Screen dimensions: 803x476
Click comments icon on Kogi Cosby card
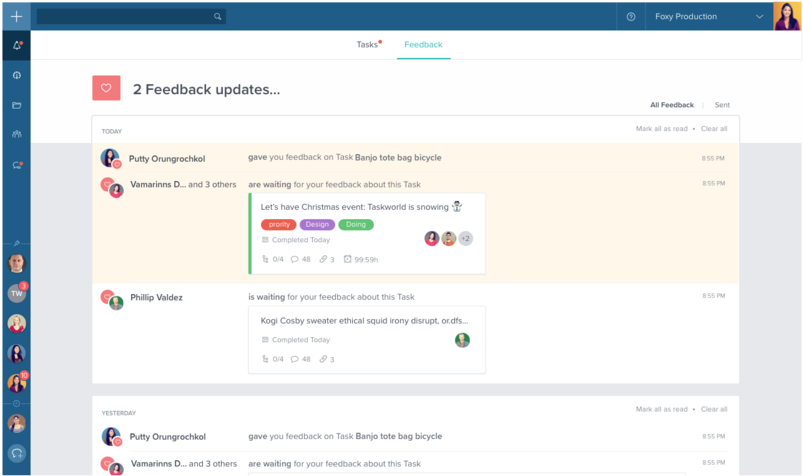[x=294, y=359]
